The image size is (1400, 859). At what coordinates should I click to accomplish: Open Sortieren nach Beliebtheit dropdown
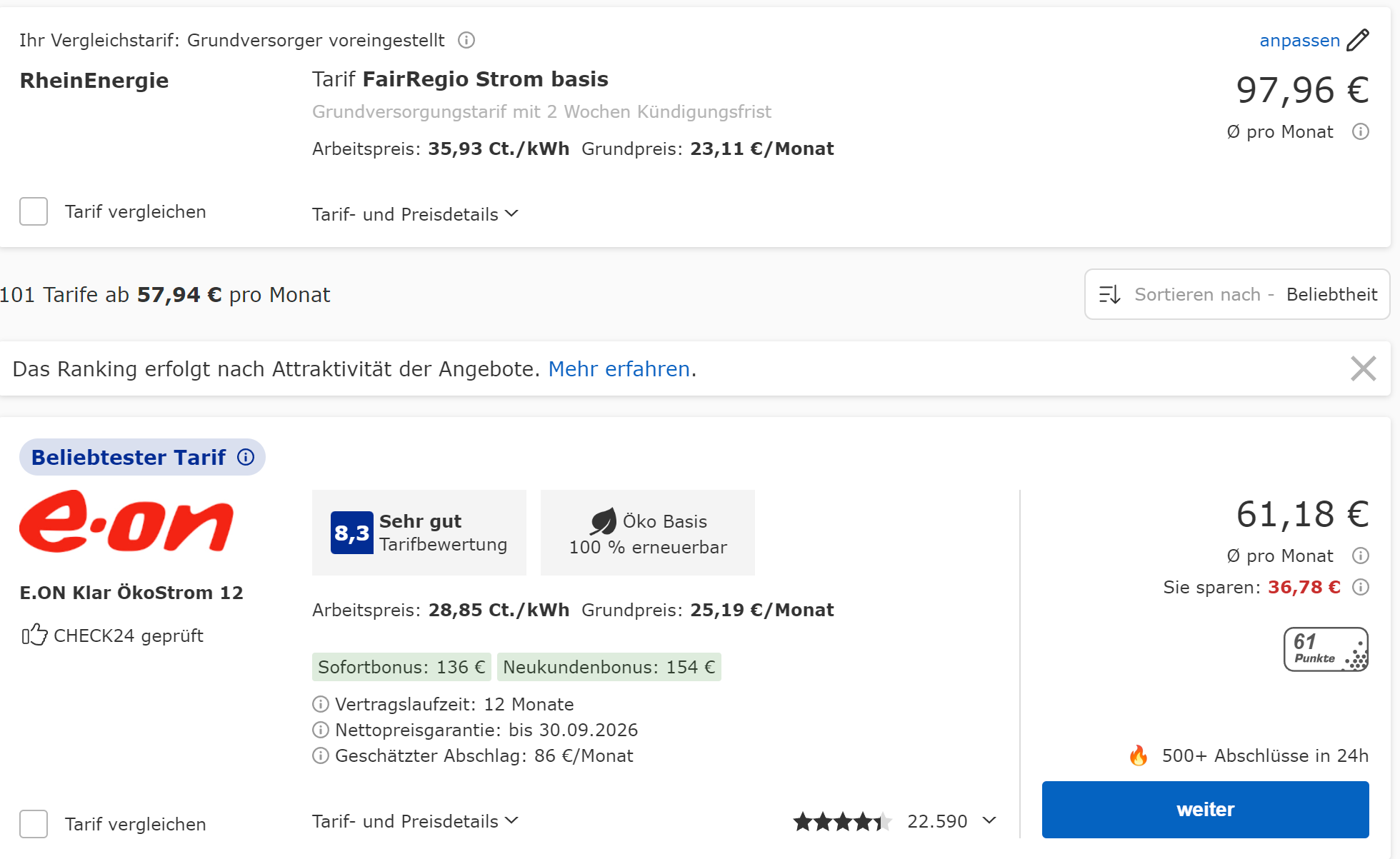(1237, 294)
